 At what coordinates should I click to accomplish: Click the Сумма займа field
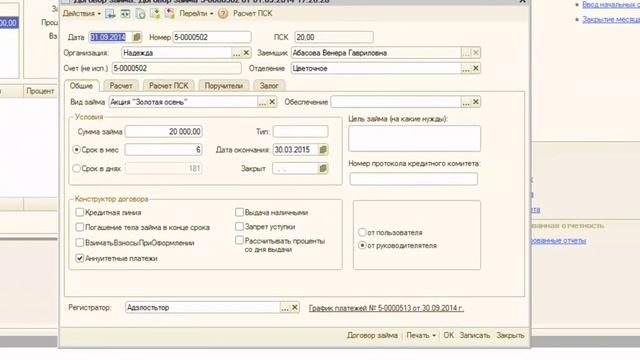(x=164, y=131)
